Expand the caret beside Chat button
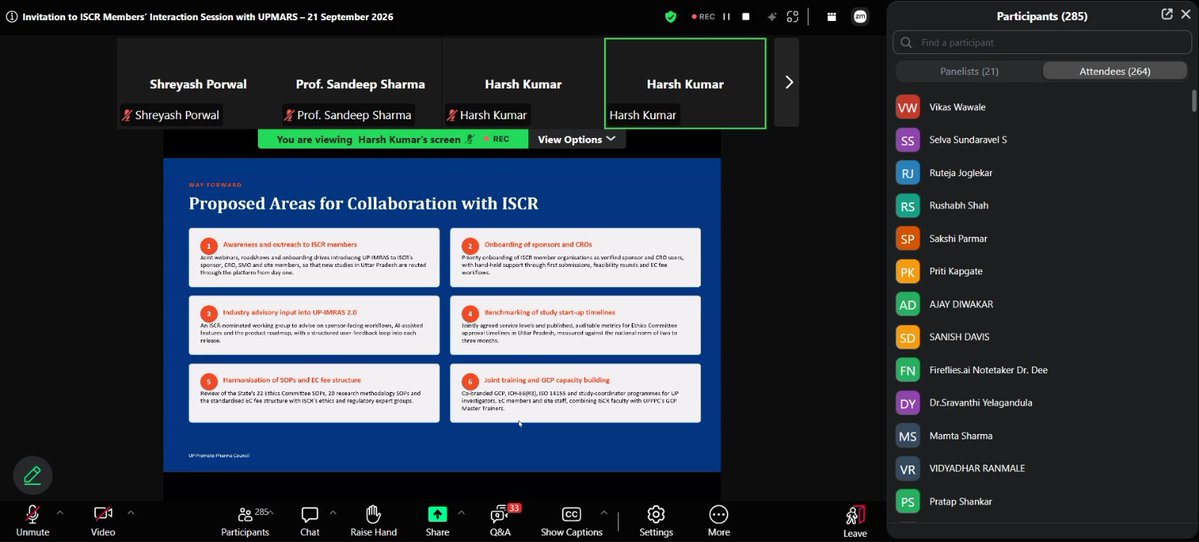 [333, 513]
